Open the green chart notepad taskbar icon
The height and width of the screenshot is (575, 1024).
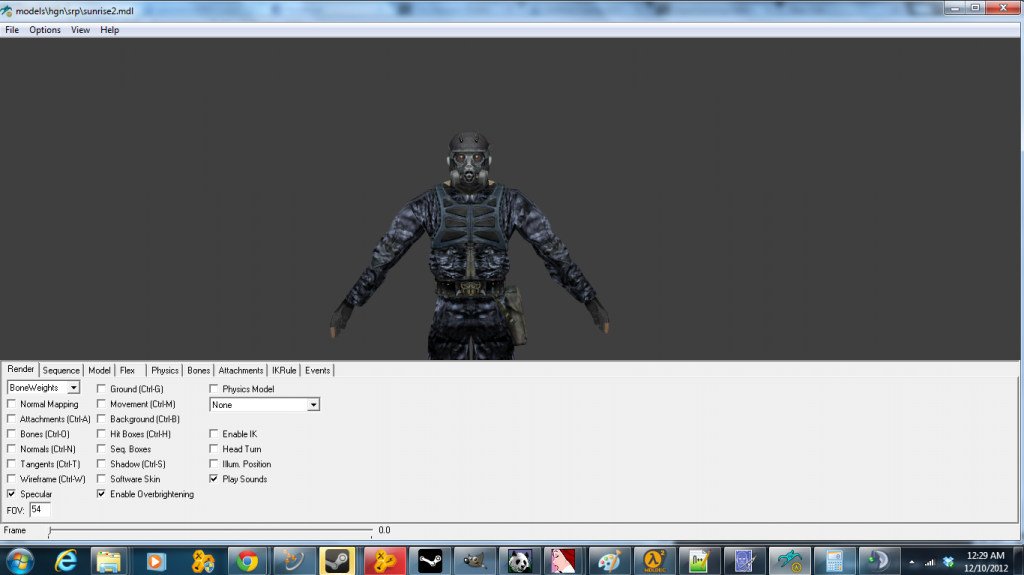click(699, 561)
